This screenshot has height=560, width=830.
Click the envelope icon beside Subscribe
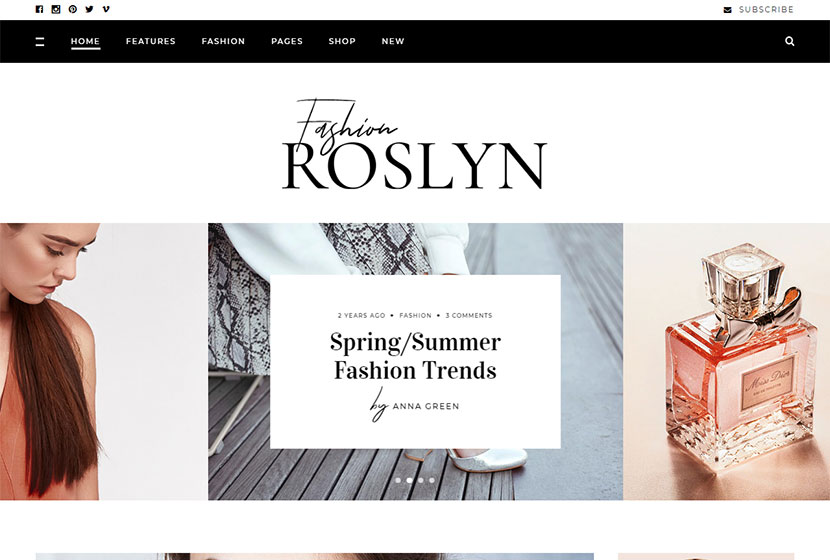click(728, 10)
